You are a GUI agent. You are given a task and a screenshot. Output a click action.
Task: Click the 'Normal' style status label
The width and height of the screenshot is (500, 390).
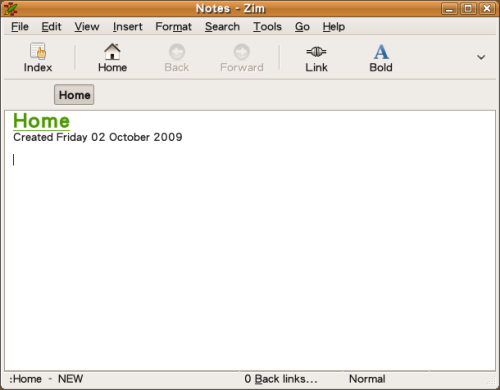[x=367, y=379]
